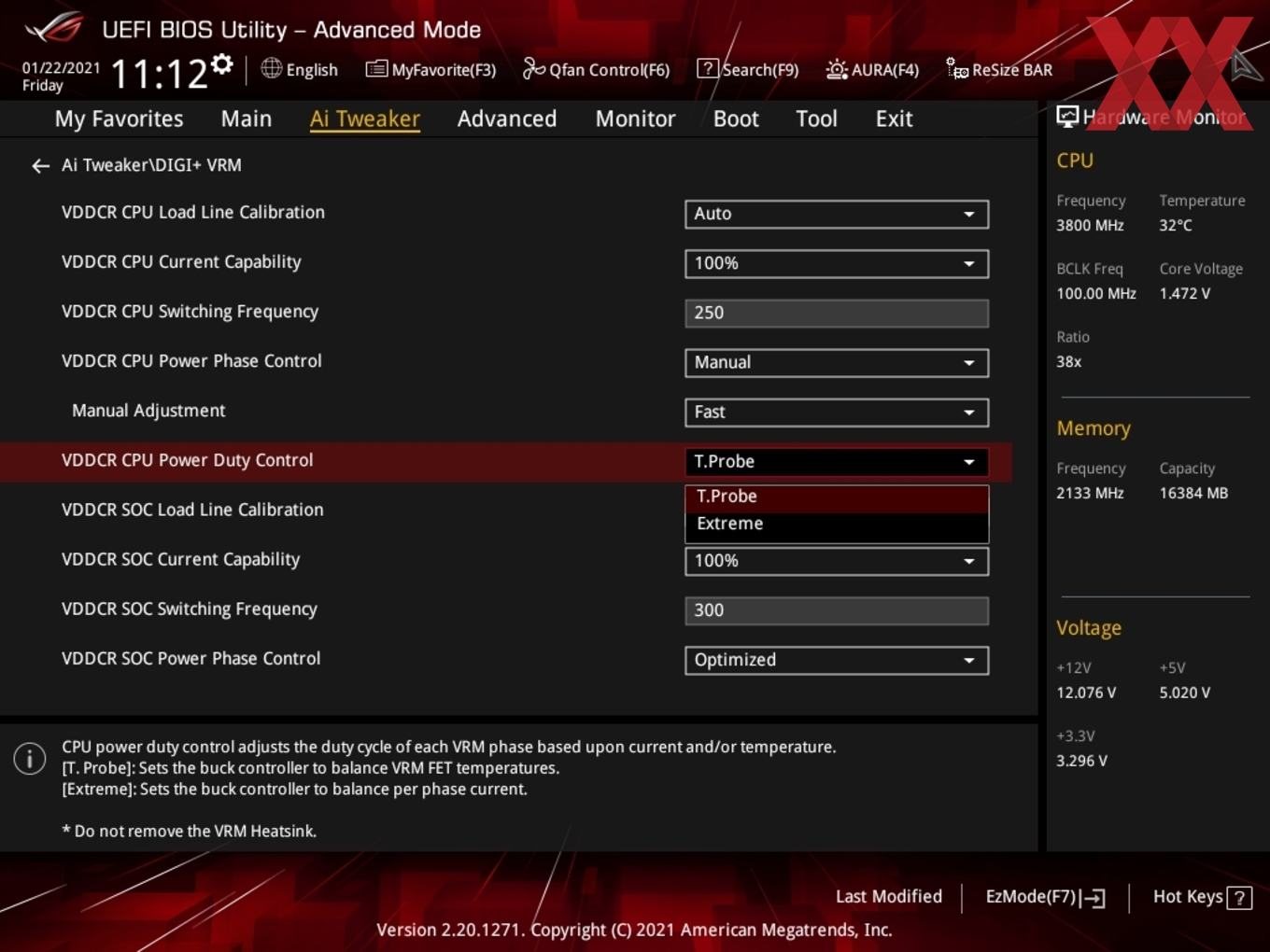Screen dimensions: 1270x952
Task: Click Core Voltage value 1.472 V
Action: point(1184,293)
